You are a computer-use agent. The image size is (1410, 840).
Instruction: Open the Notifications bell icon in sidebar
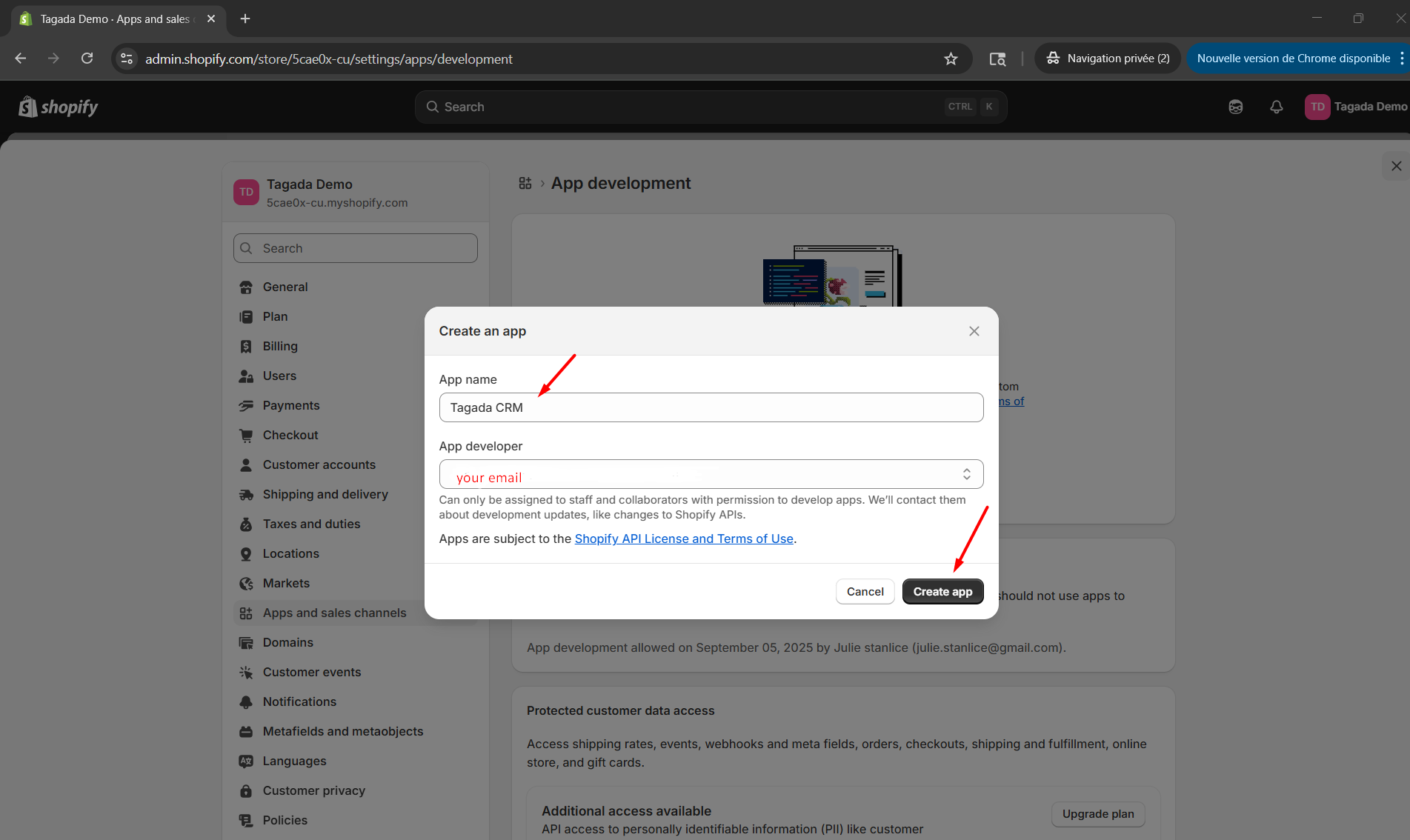246,702
